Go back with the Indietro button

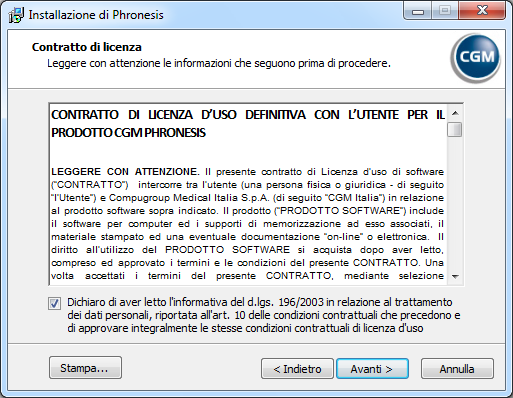pos(297,369)
